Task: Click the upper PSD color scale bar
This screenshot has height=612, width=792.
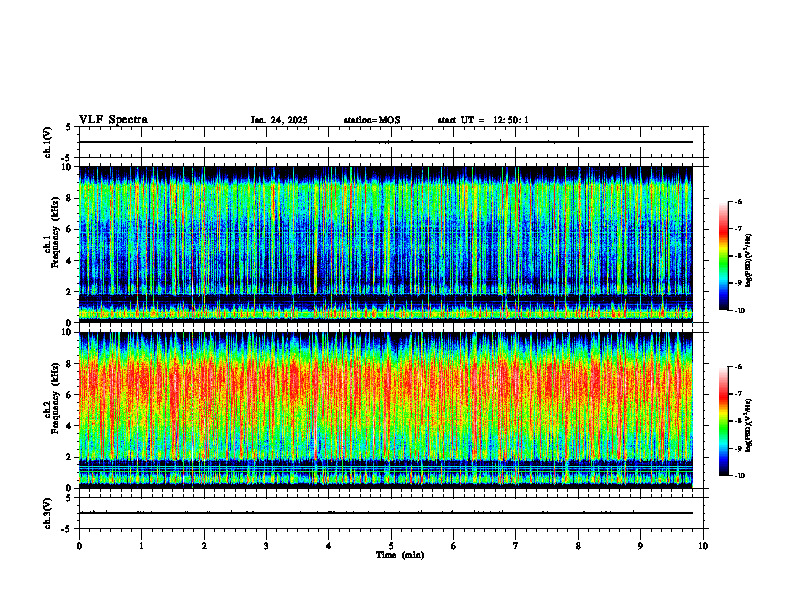Action: (724, 256)
